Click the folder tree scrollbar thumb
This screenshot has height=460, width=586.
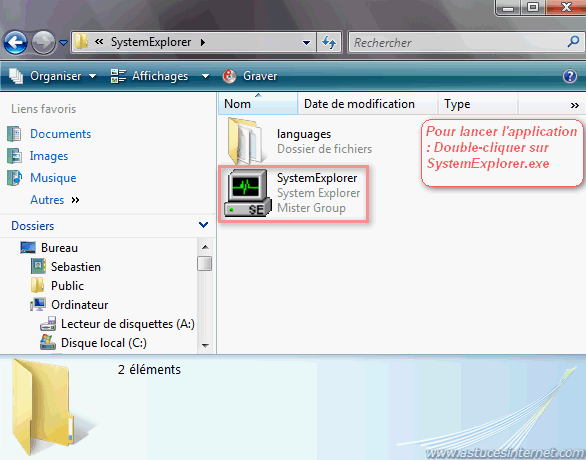coord(205,263)
